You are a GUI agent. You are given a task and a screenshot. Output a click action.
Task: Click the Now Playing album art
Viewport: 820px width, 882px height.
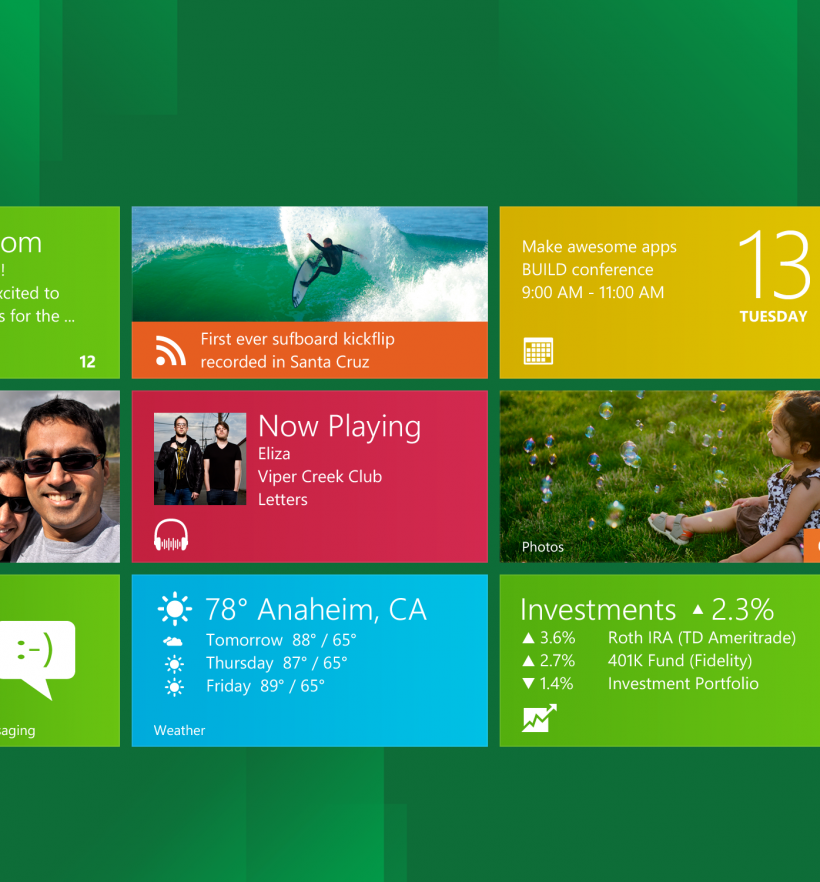click(200, 459)
